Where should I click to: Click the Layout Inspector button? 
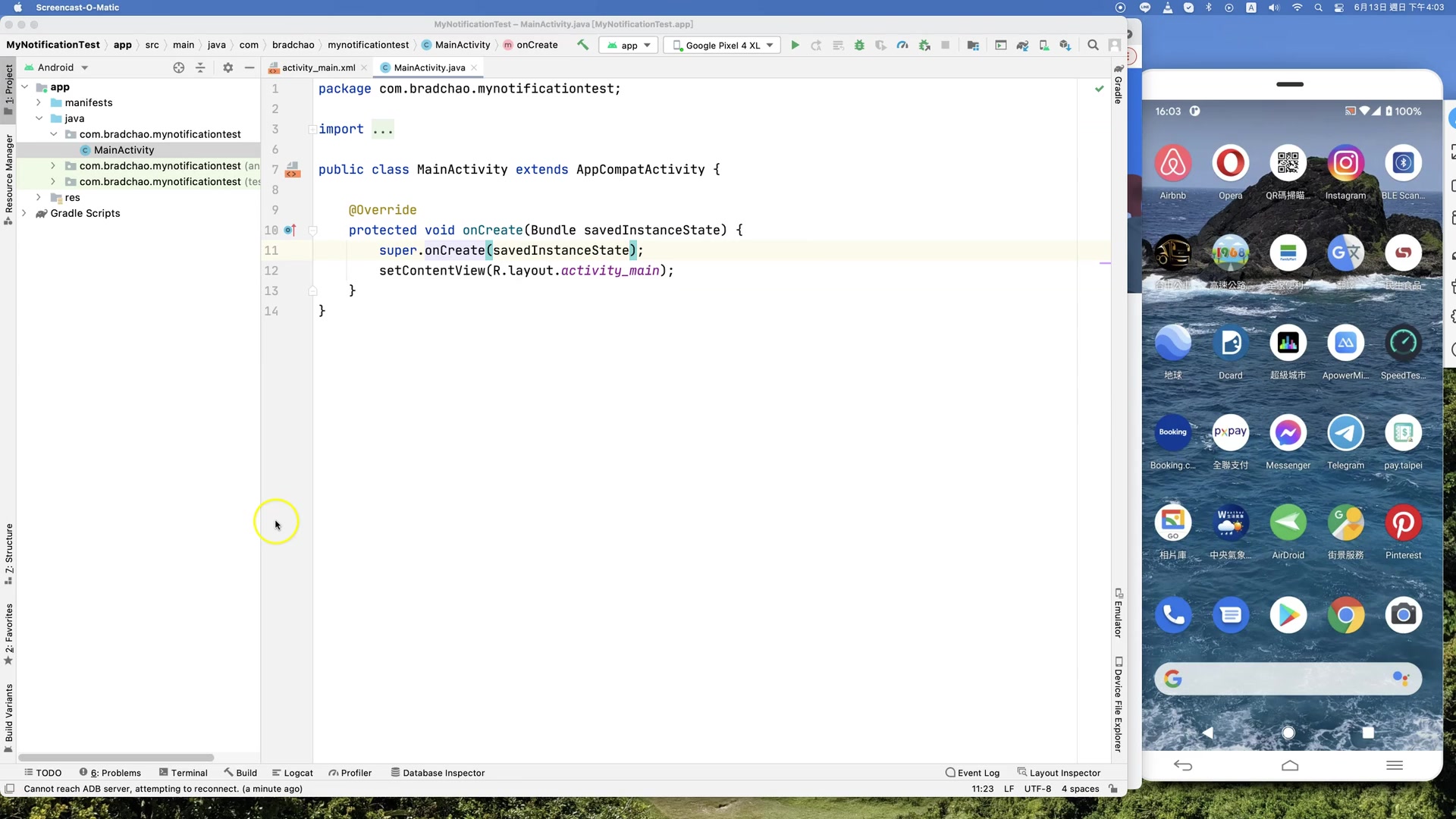click(1059, 773)
